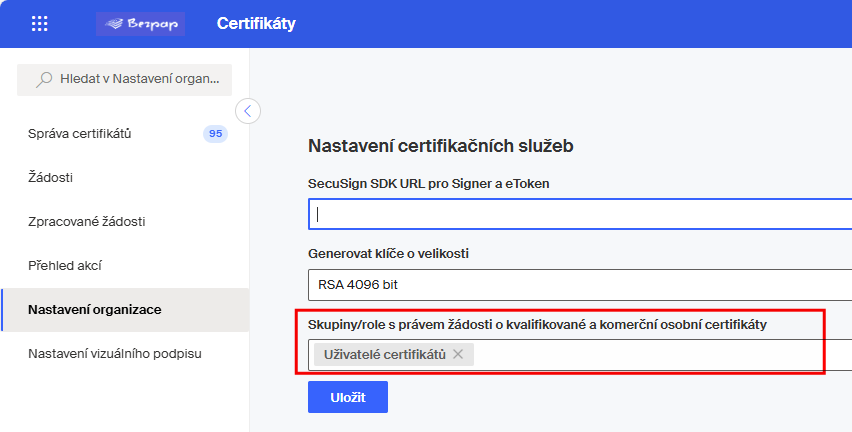Click the Nastavení certifikačních služeb heading
The image size is (852, 432).
[440, 146]
